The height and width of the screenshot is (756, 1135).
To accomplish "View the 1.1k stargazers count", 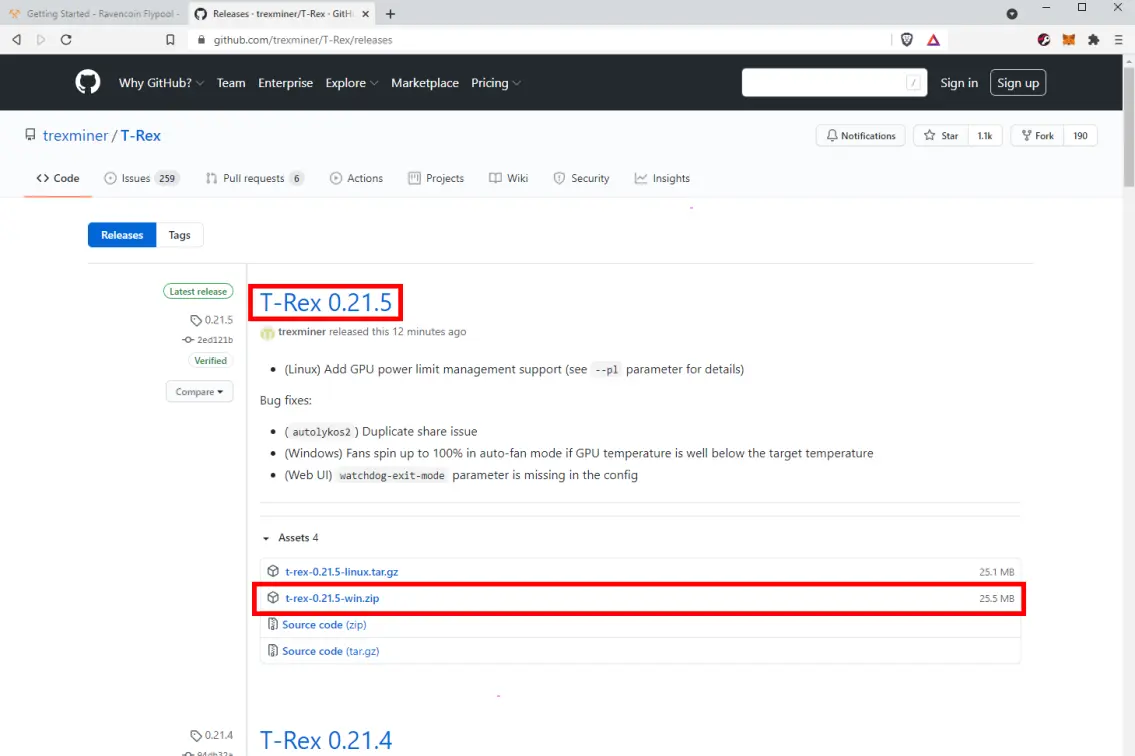I will (x=985, y=135).
